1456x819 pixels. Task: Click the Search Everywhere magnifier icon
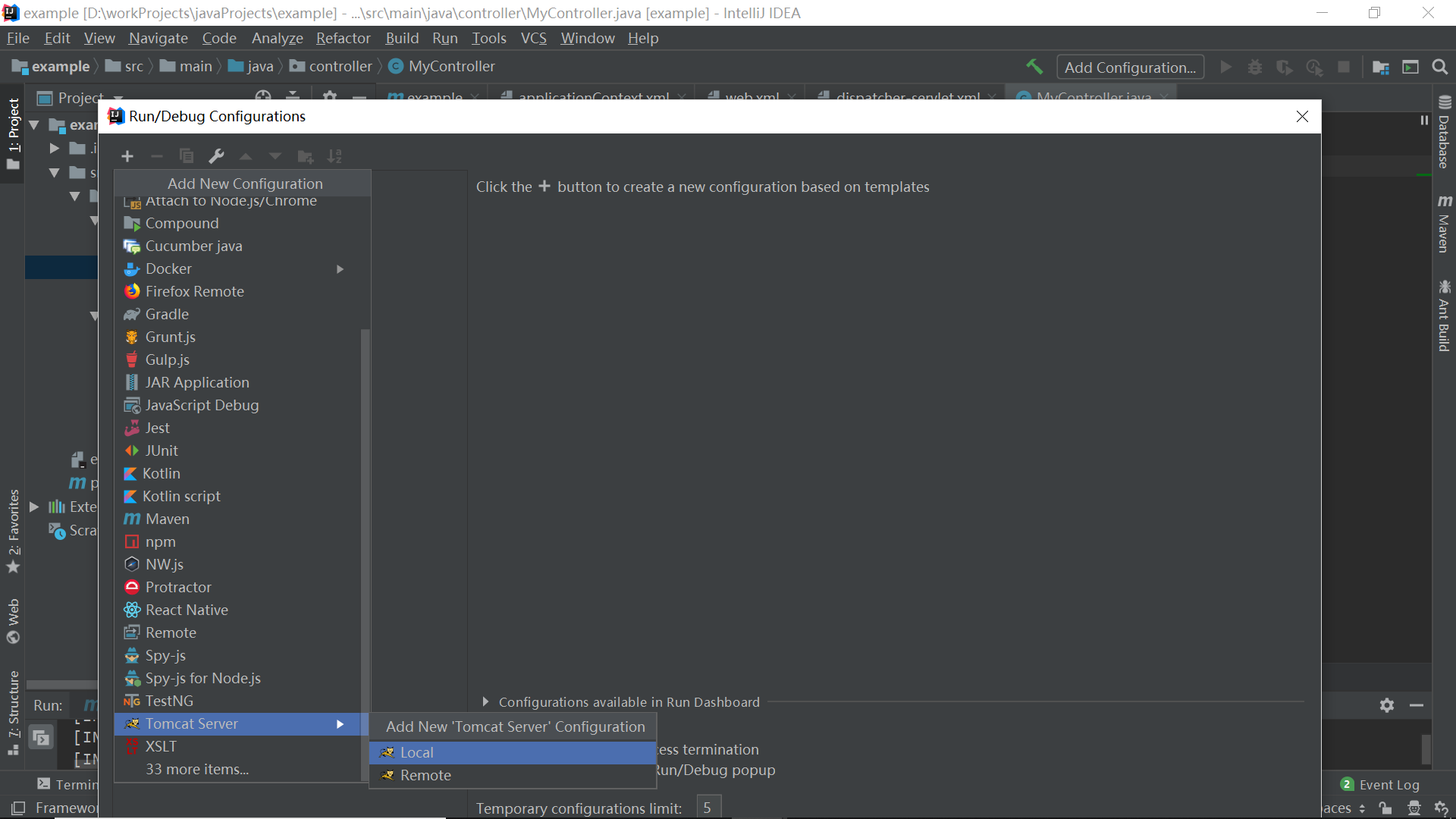pos(1440,67)
